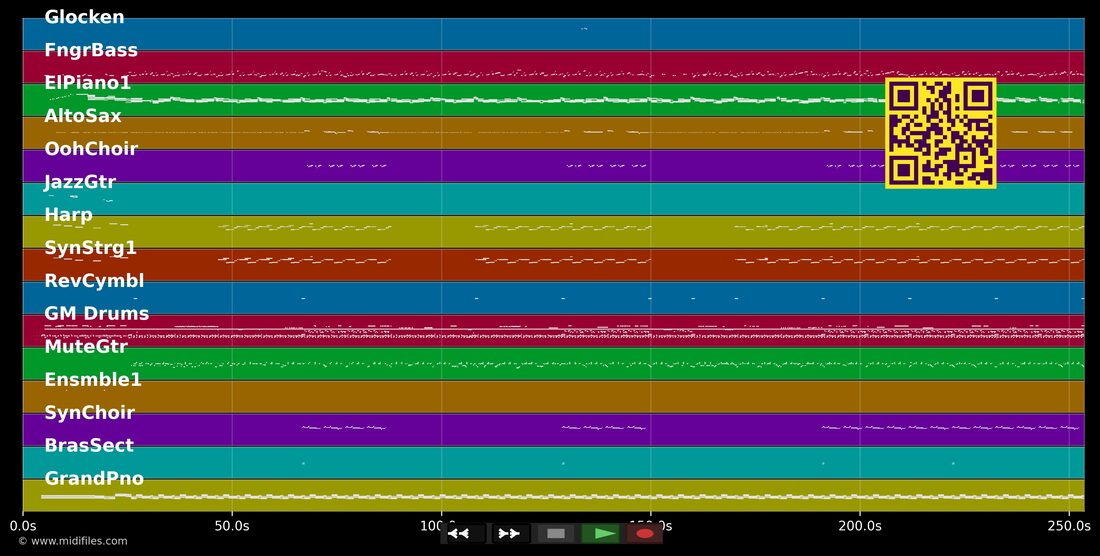This screenshot has height=556, width=1100.
Task: Select the OohChoir track label
Action: click(x=91, y=149)
